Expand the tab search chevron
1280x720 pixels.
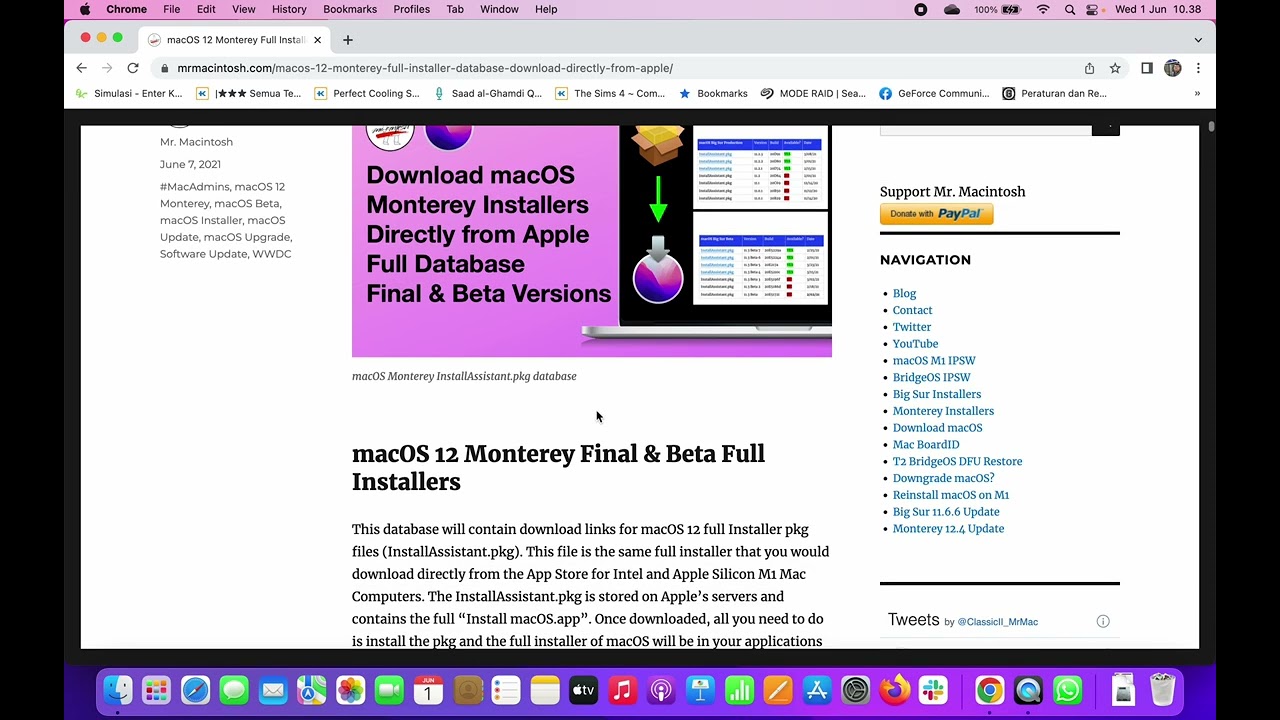tap(1198, 40)
